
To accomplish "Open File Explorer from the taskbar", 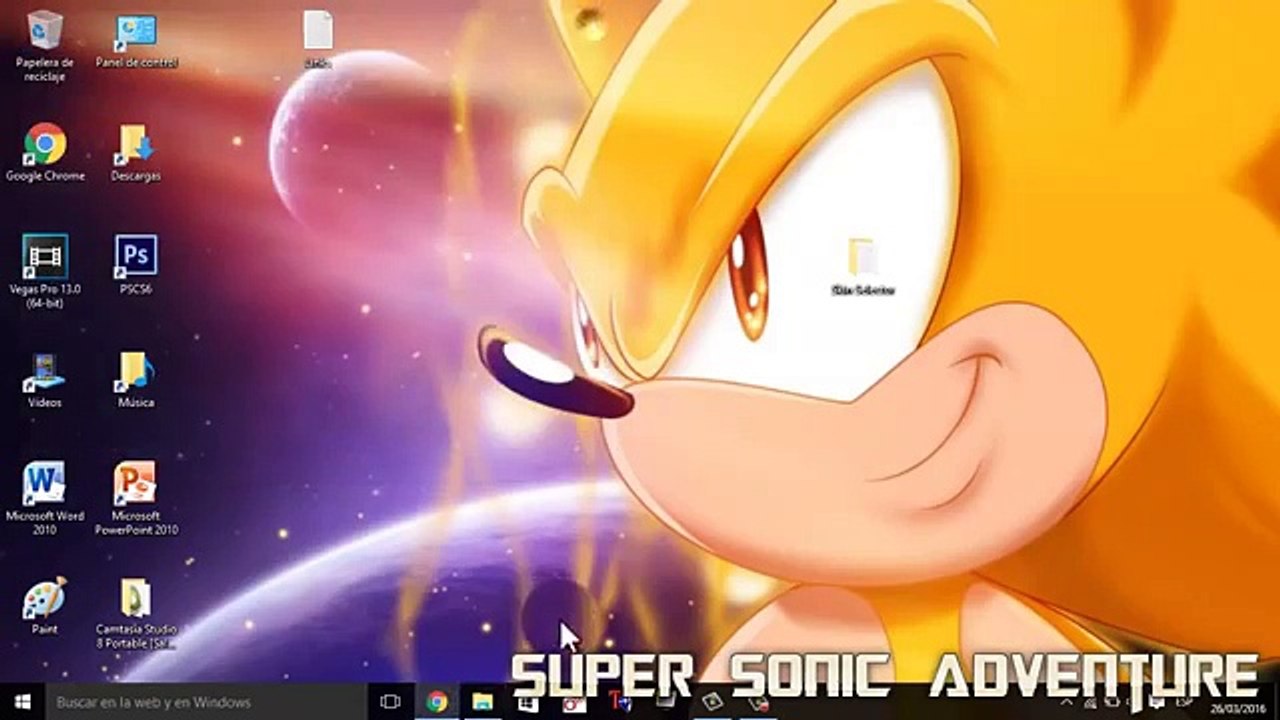I will click(483, 702).
